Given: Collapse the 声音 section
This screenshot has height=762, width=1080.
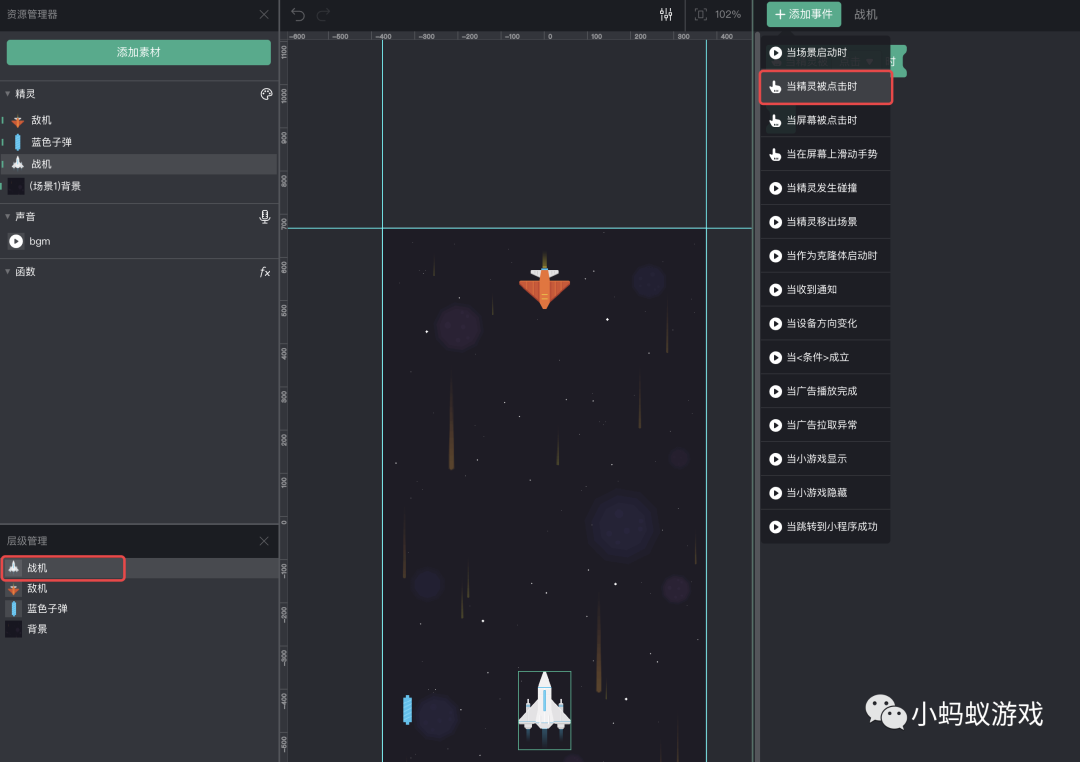Looking at the screenshot, I should pos(8,216).
